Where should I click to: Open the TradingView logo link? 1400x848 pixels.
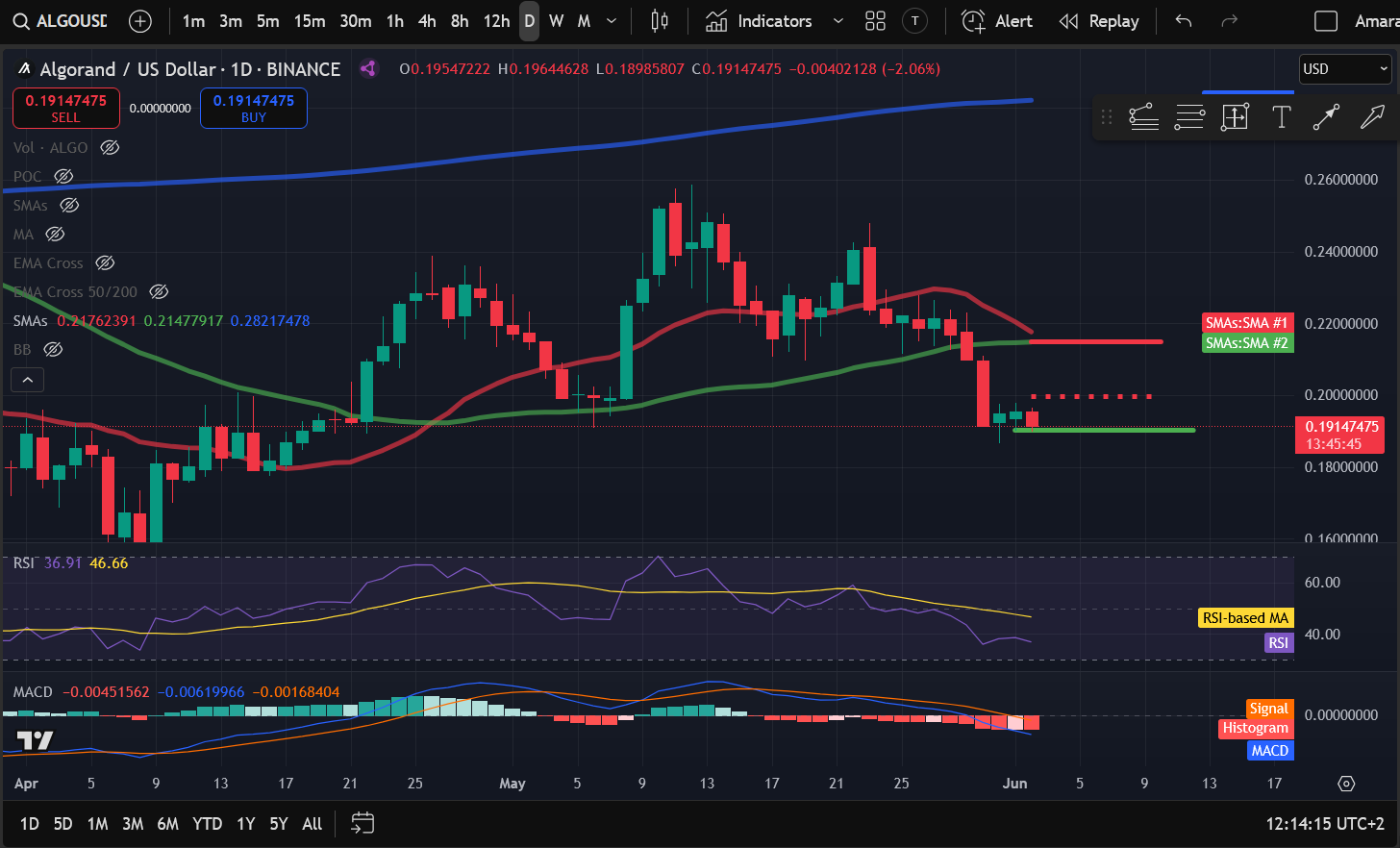pos(36,740)
